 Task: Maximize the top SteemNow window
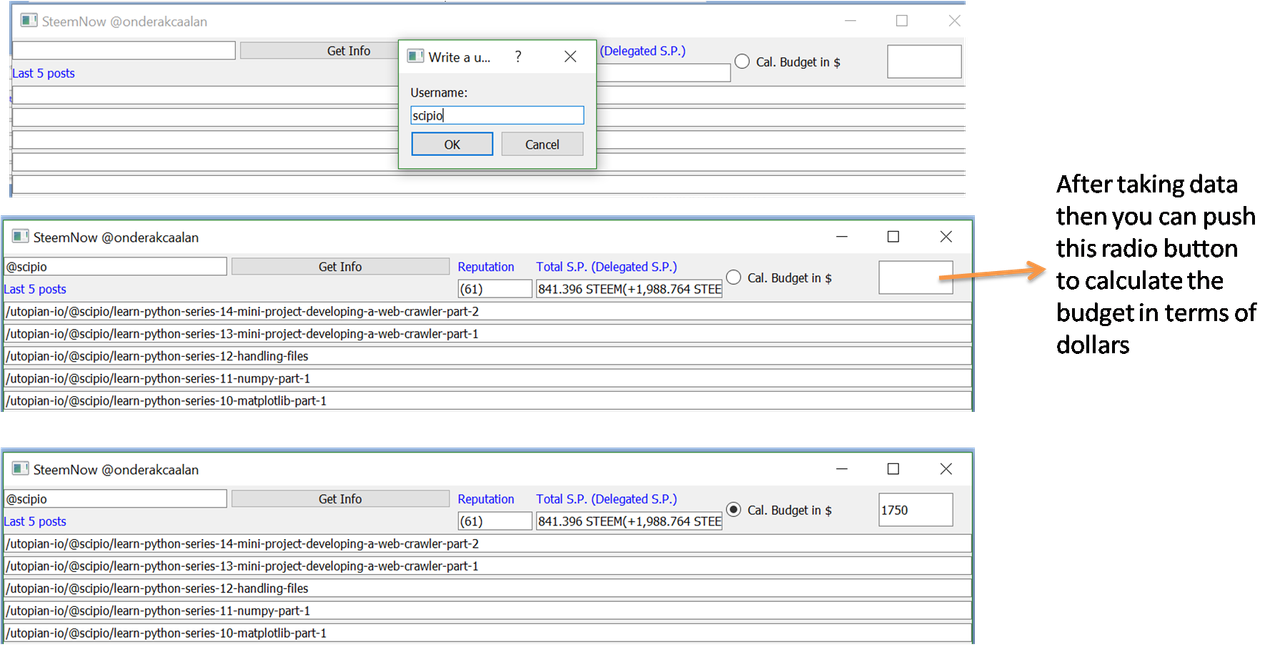902,21
